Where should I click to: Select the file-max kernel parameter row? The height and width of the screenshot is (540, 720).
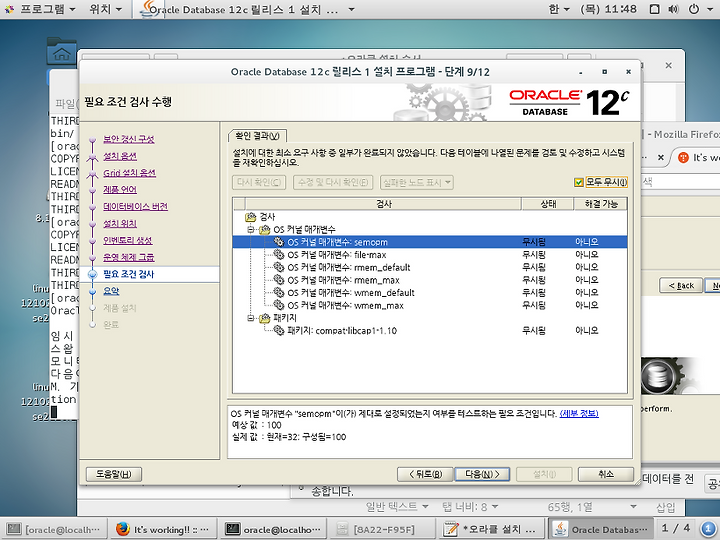(x=429, y=254)
